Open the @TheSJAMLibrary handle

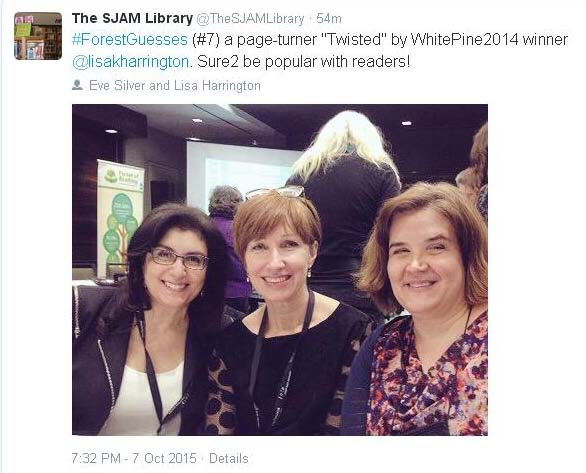(x=250, y=19)
